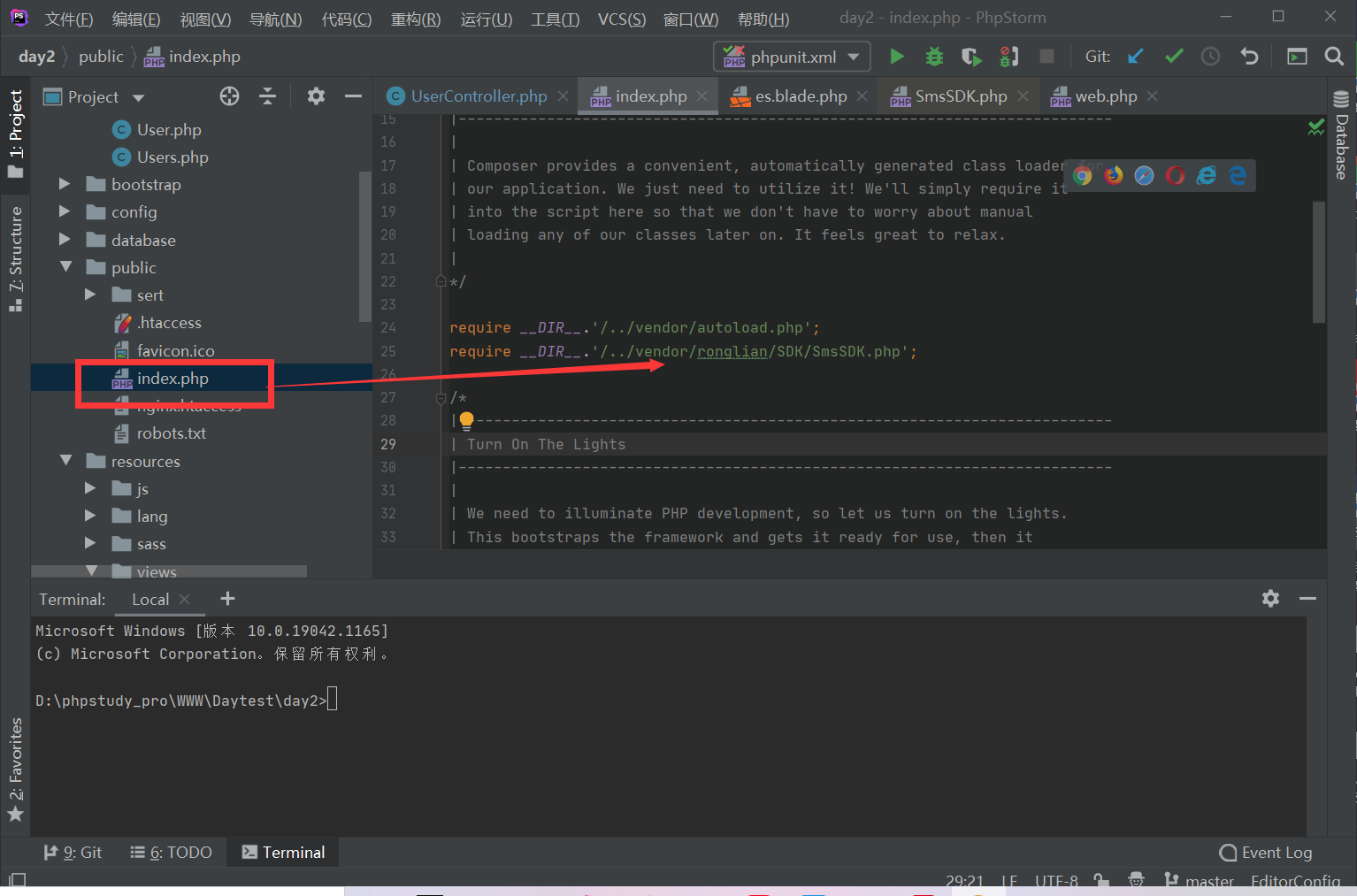Screen dimensions: 1357x896
Task: Open in Internet Explorer icon
Action: coord(1206,175)
